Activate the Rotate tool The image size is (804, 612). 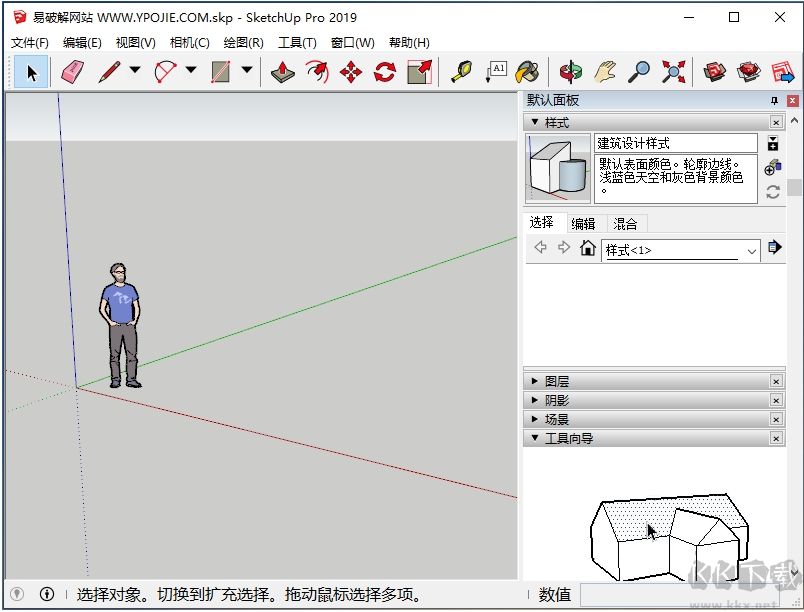[384, 72]
